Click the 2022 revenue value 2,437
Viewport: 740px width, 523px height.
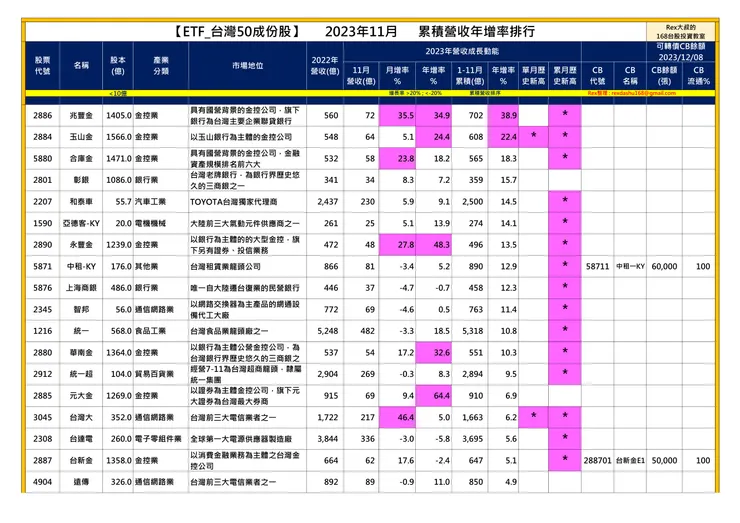click(x=328, y=202)
